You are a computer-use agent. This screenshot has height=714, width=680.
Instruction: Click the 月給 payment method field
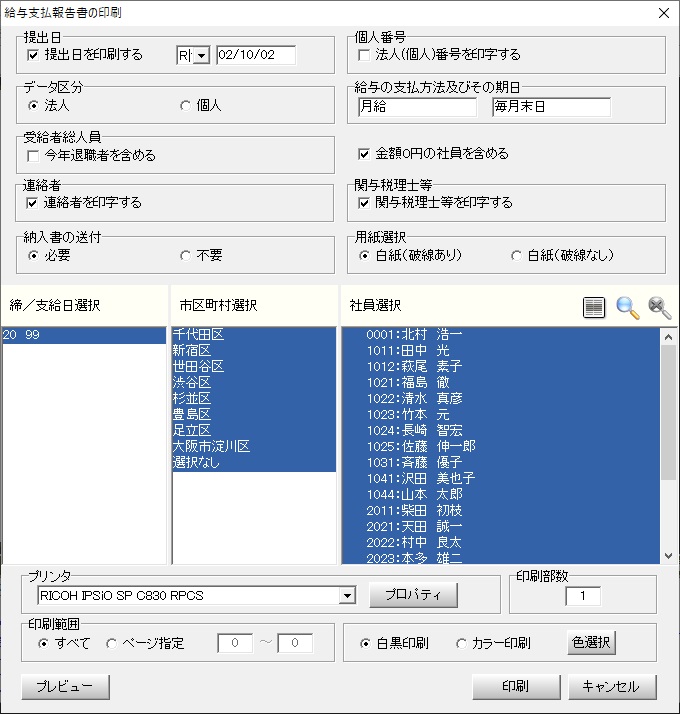click(417, 107)
